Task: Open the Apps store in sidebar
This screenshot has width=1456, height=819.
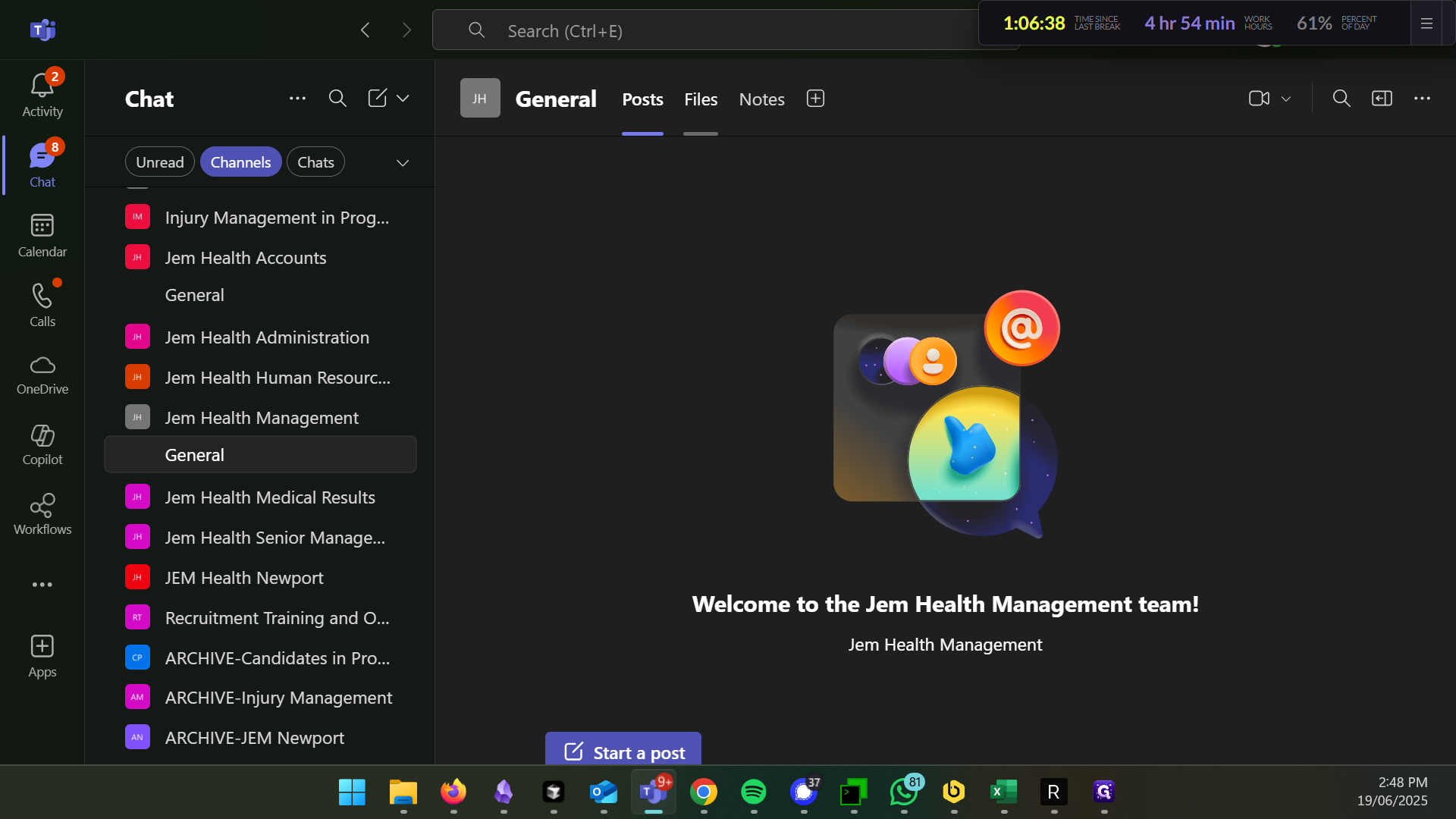Action: pos(42,657)
